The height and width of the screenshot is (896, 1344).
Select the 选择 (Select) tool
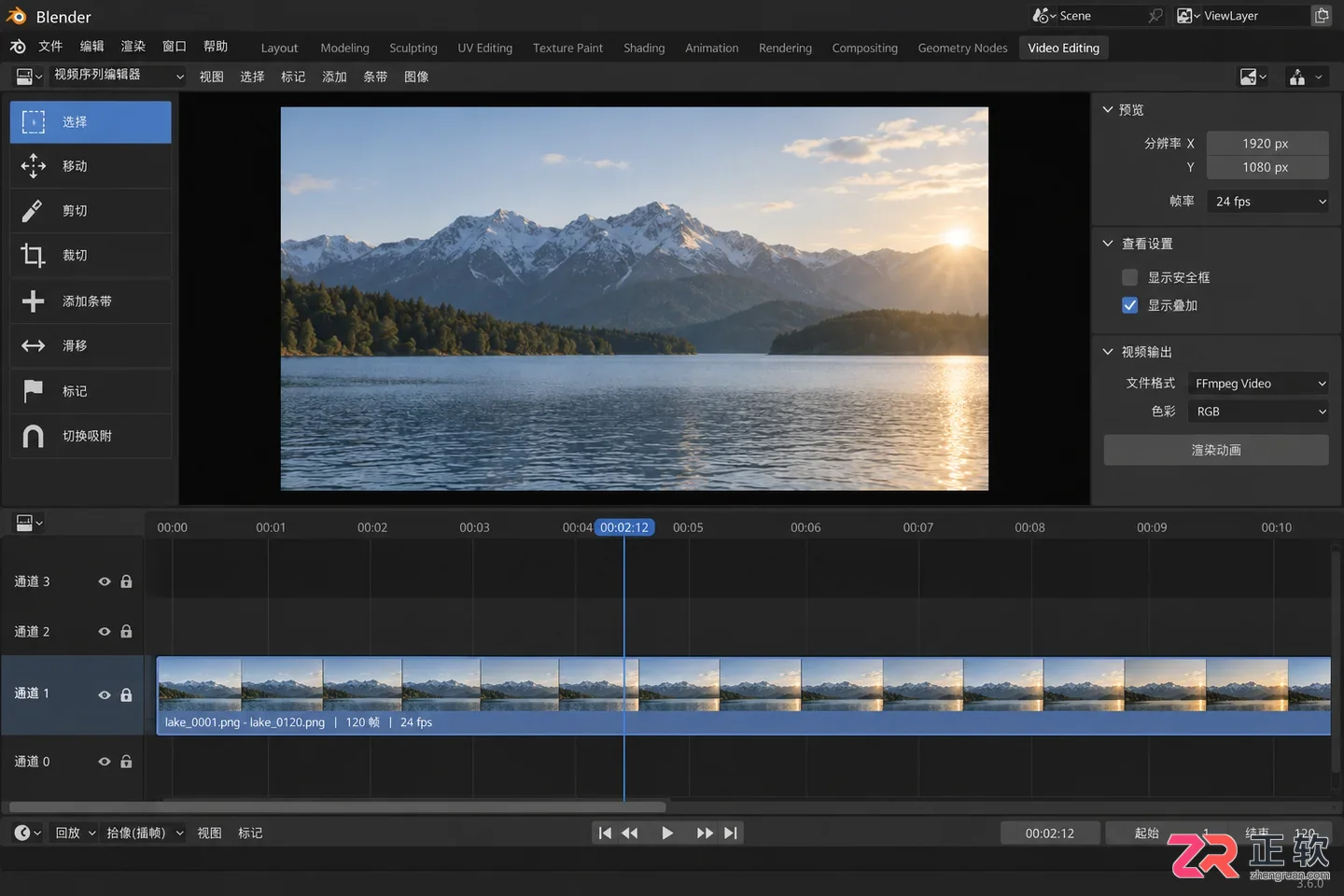(91, 122)
